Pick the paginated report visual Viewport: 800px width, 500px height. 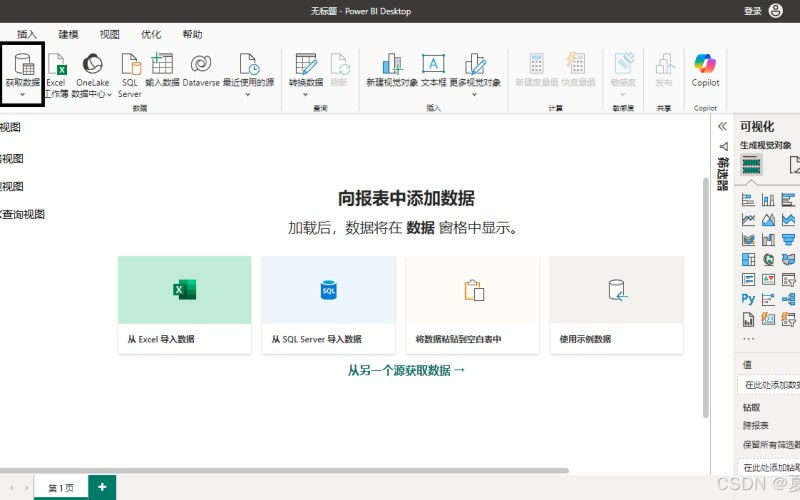click(x=748, y=319)
